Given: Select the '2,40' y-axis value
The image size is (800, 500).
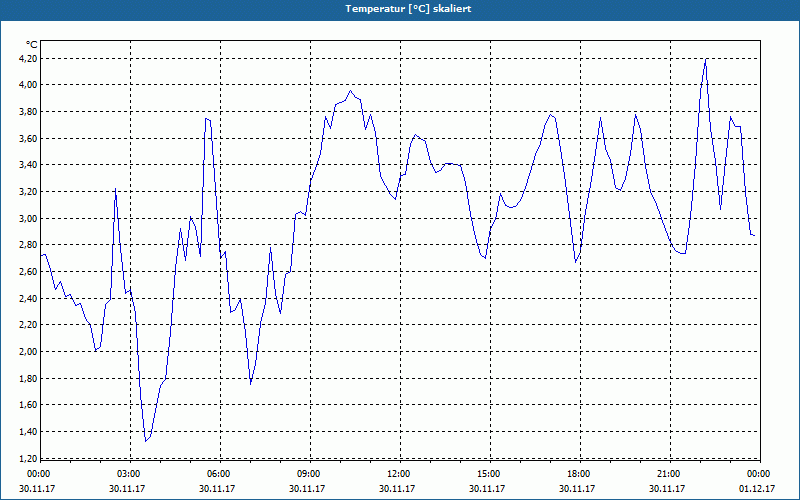Looking at the screenshot, I should pyautogui.click(x=29, y=298).
